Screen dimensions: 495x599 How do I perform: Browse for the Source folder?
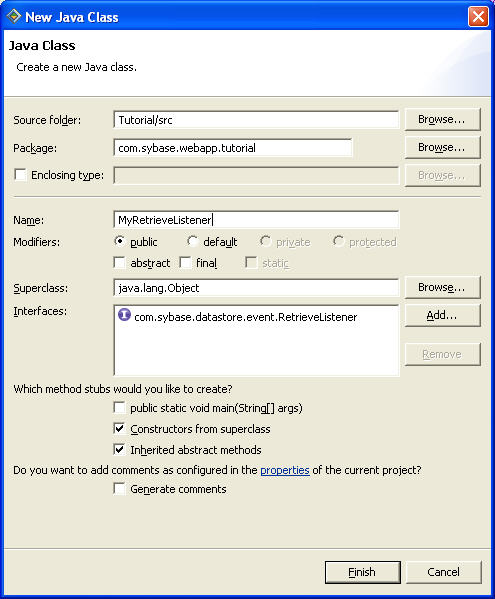[442, 120]
